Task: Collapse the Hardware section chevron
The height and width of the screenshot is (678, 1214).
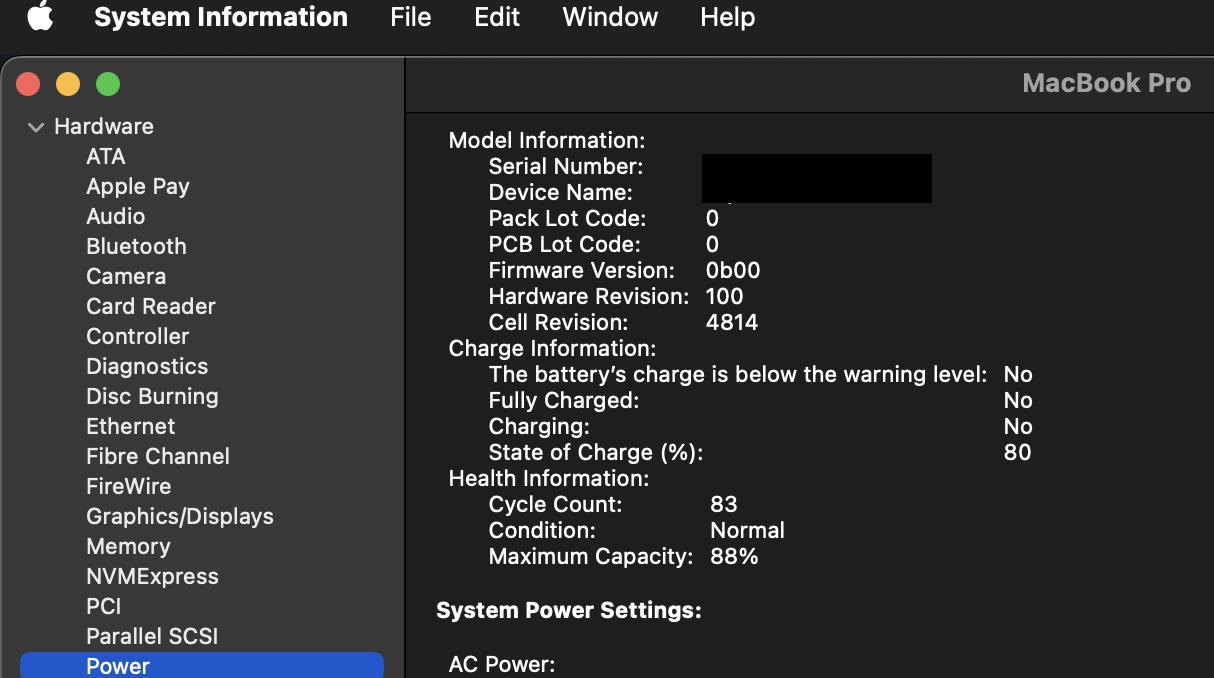Action: [36, 127]
